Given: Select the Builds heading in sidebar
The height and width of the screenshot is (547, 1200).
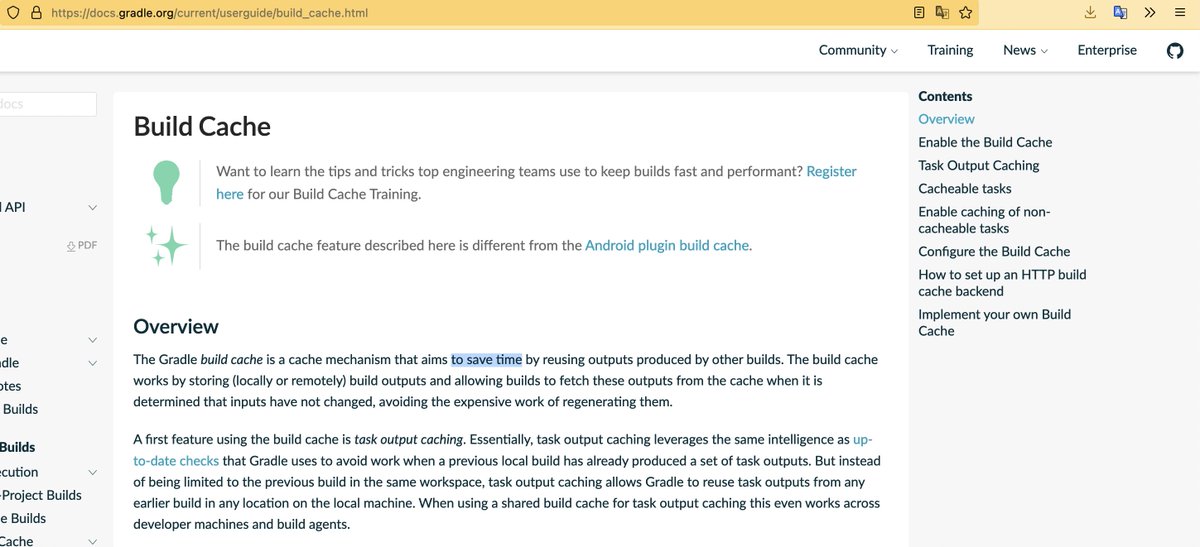Looking at the screenshot, I should click(x=17, y=447).
